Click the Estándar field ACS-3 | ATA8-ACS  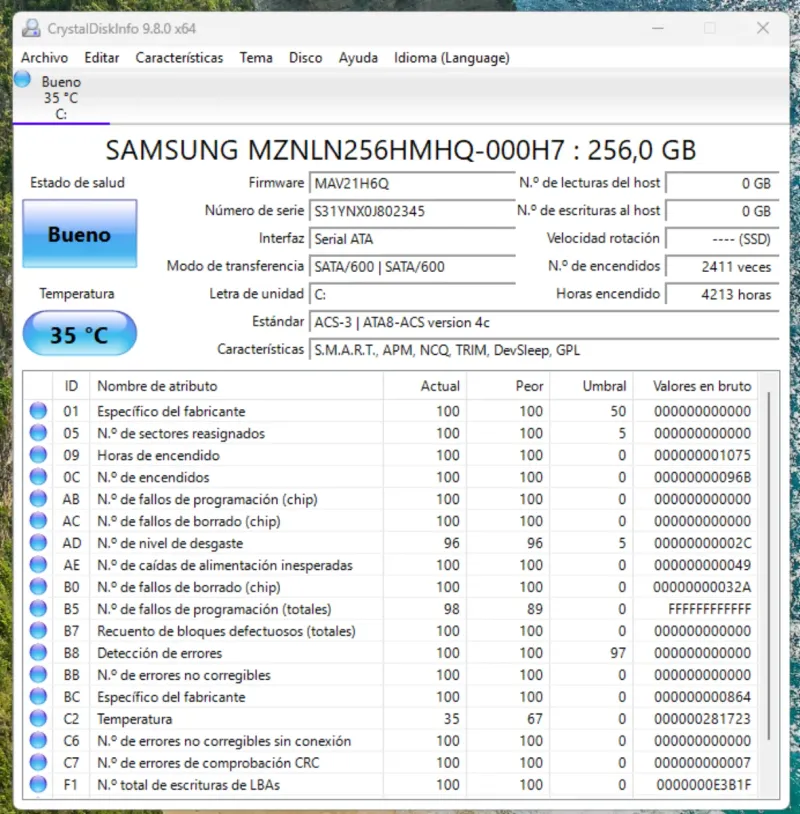544,322
